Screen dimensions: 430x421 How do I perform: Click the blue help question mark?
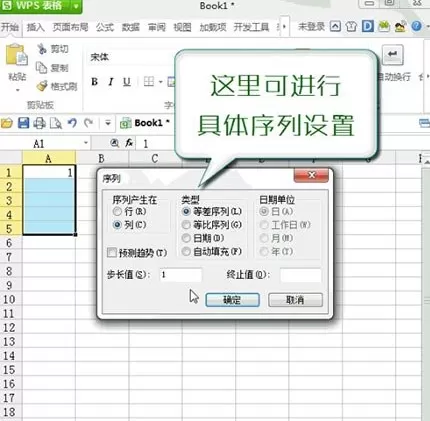417,26
